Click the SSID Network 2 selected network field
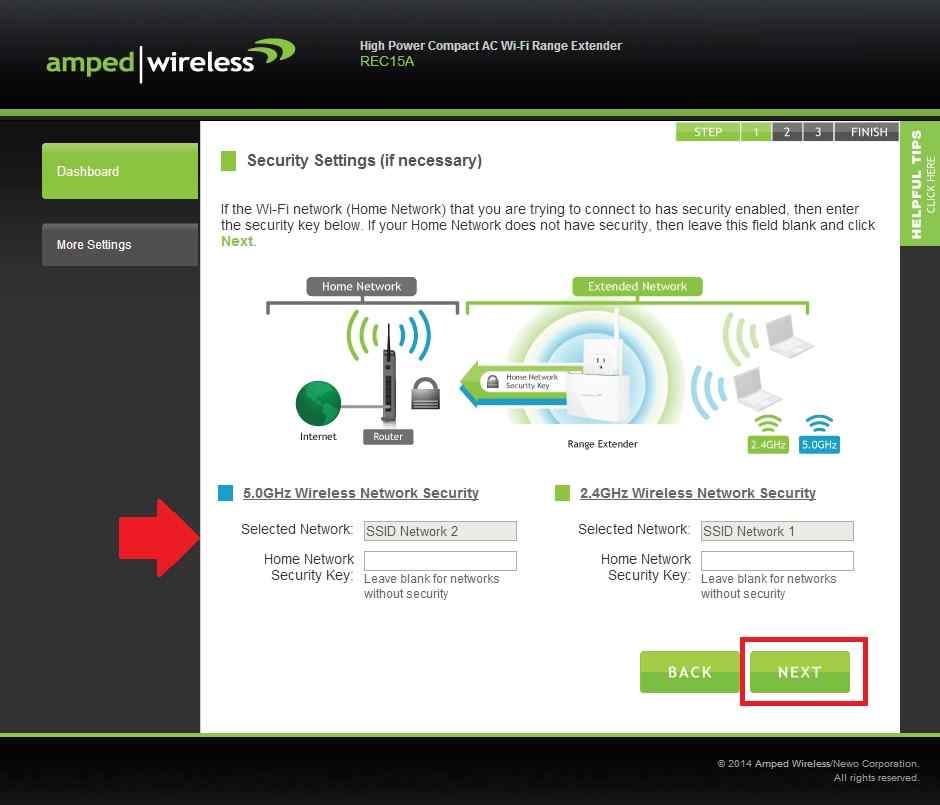Screen dimensions: 940x805 (440, 531)
